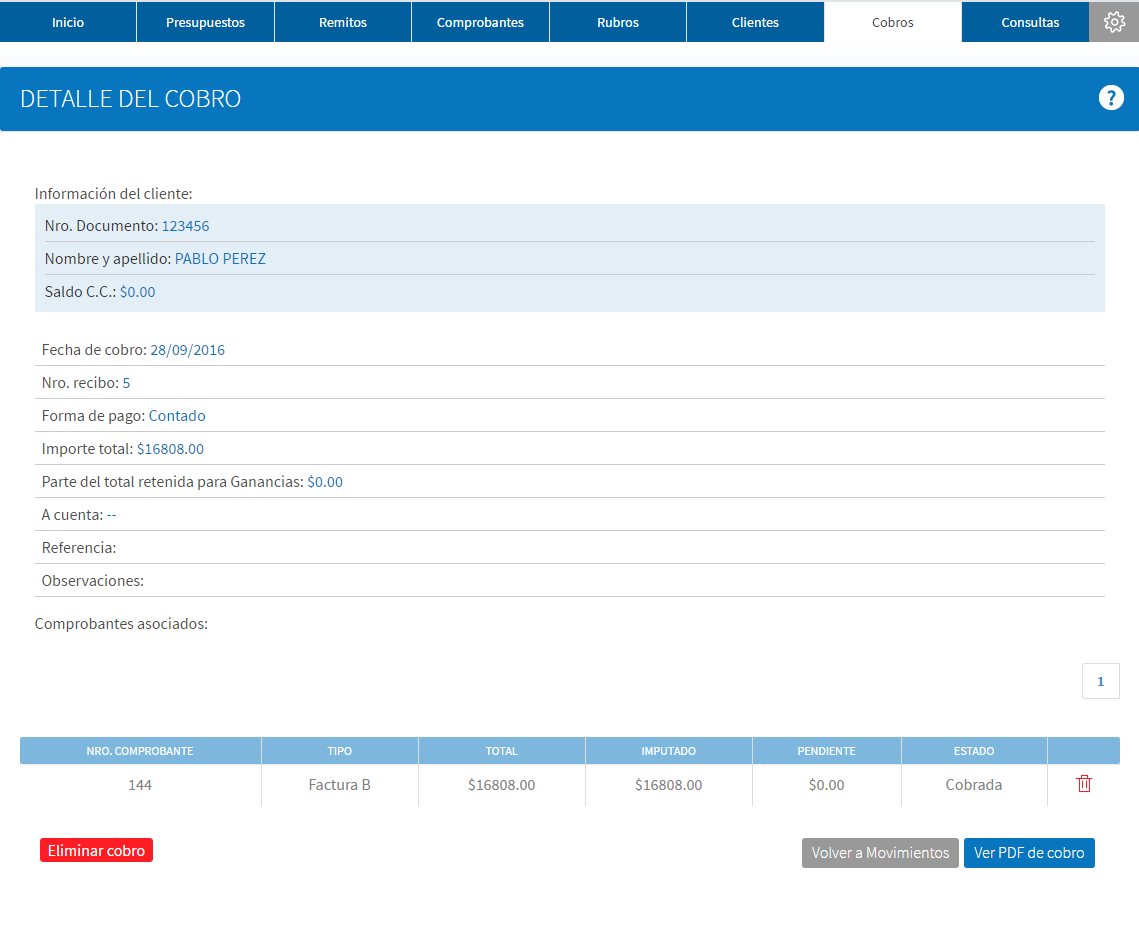Click the Estado column header
This screenshot has width=1139, height=925.
974,751
